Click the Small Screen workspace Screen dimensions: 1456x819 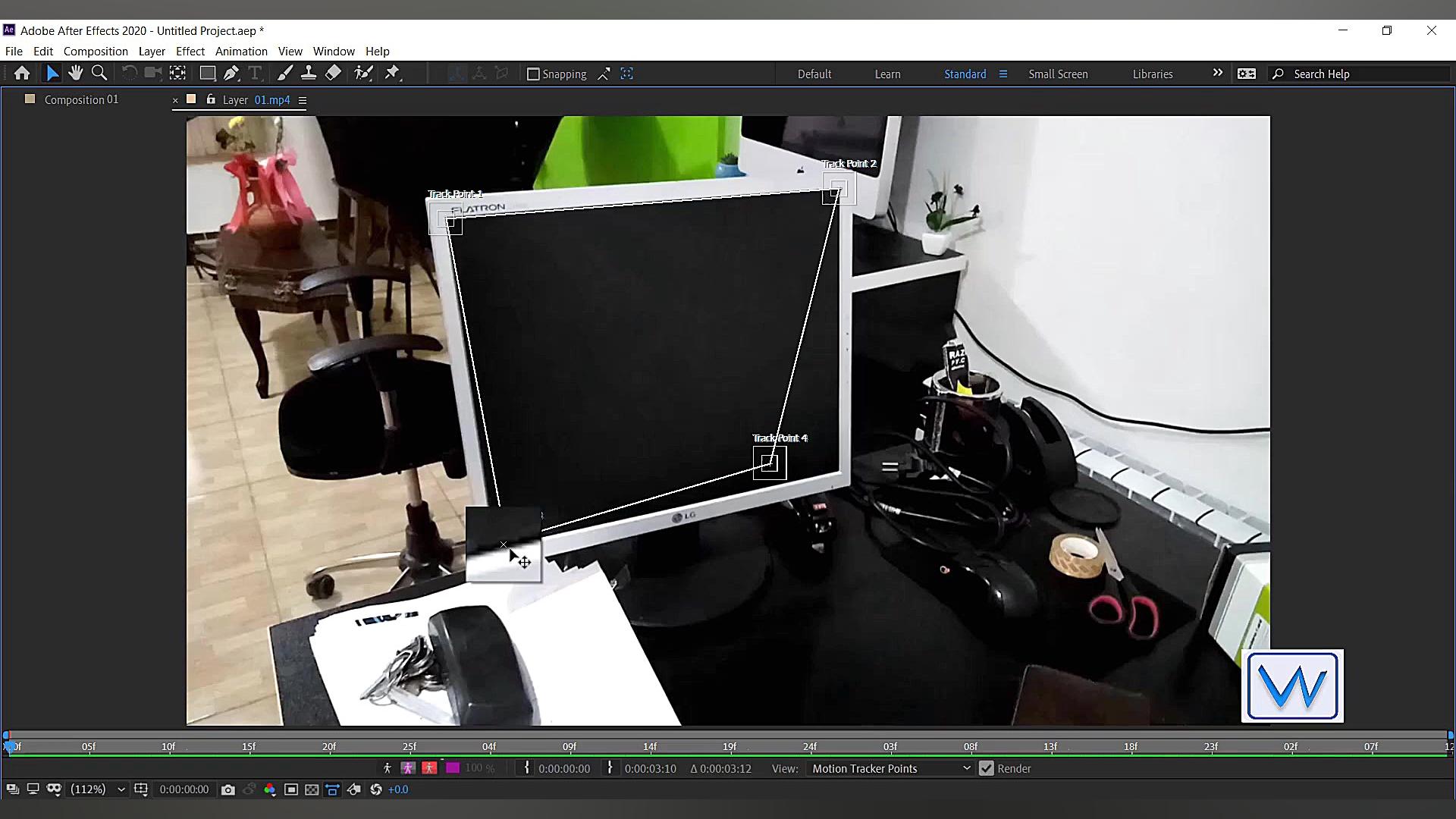[1058, 74]
